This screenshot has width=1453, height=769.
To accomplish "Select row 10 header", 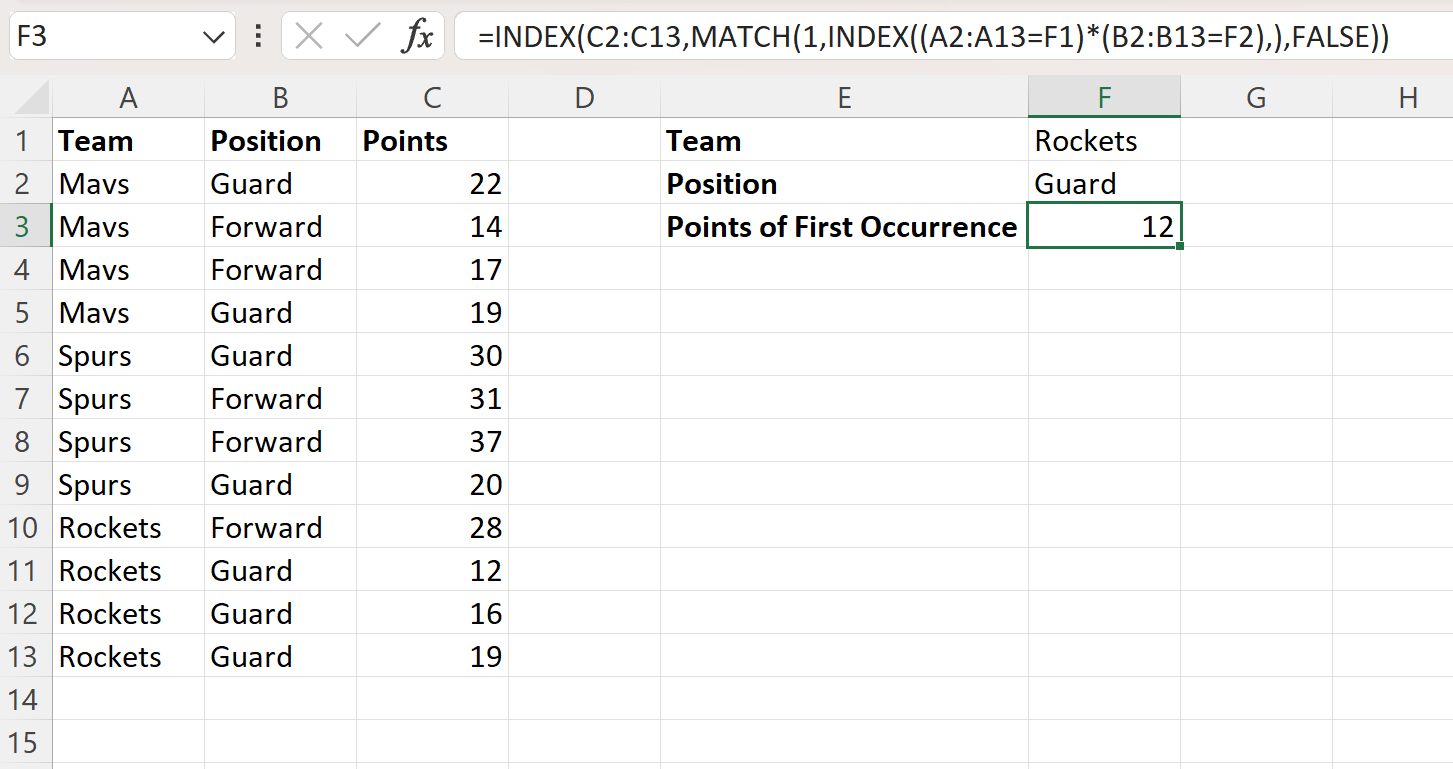I will [25, 527].
